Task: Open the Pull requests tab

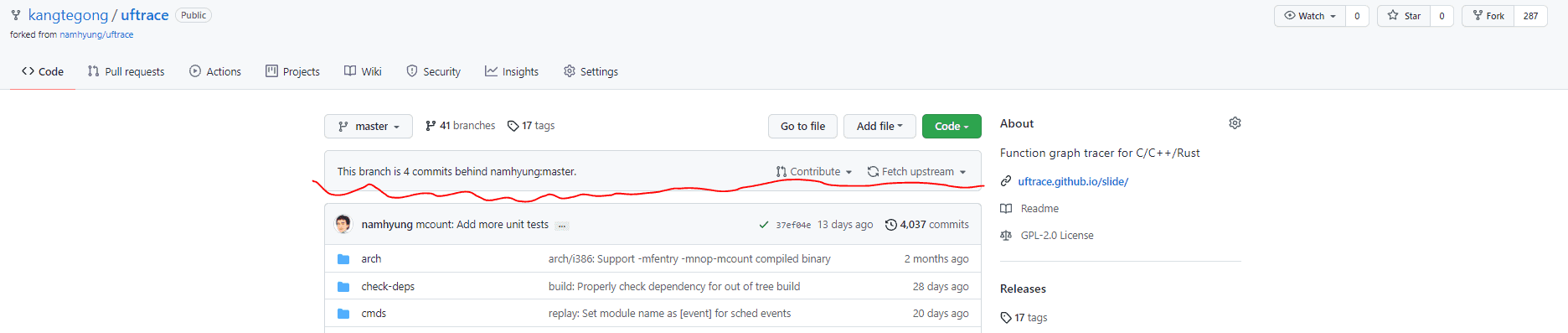Action: 126,71
